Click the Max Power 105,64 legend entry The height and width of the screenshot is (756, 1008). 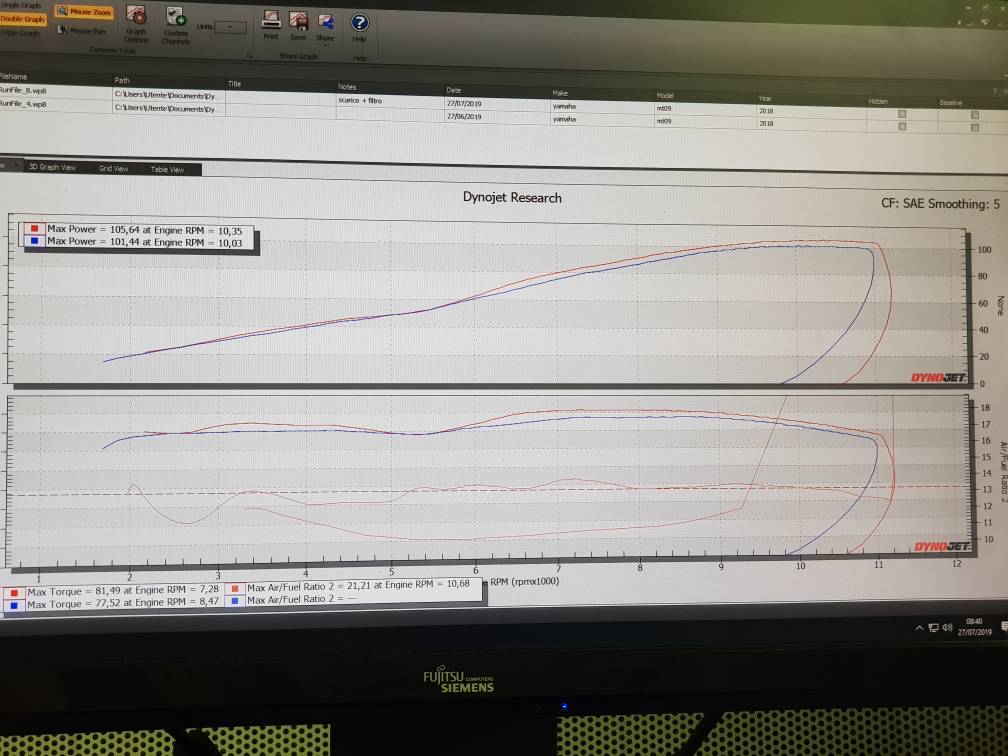[145, 230]
